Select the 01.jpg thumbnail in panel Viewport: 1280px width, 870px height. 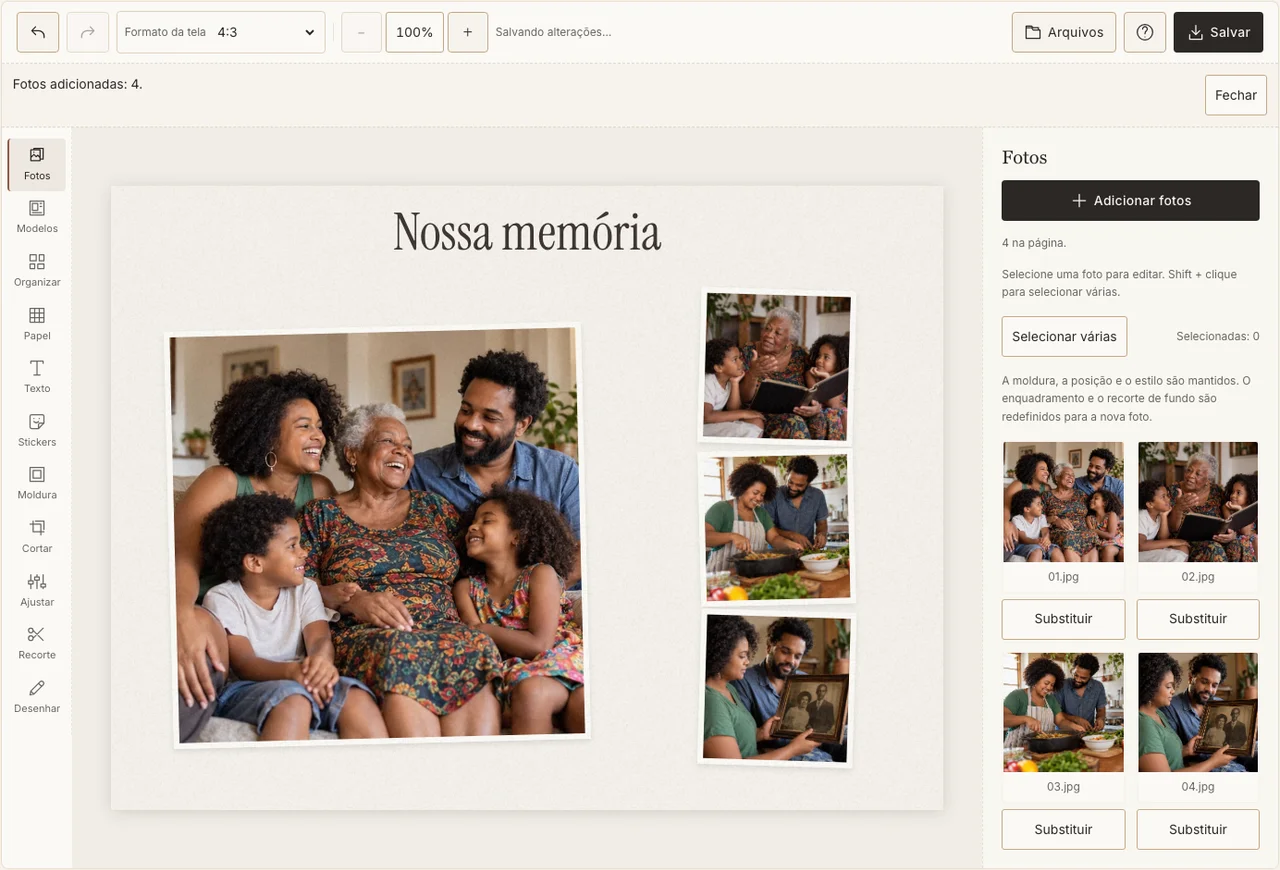click(x=1063, y=502)
